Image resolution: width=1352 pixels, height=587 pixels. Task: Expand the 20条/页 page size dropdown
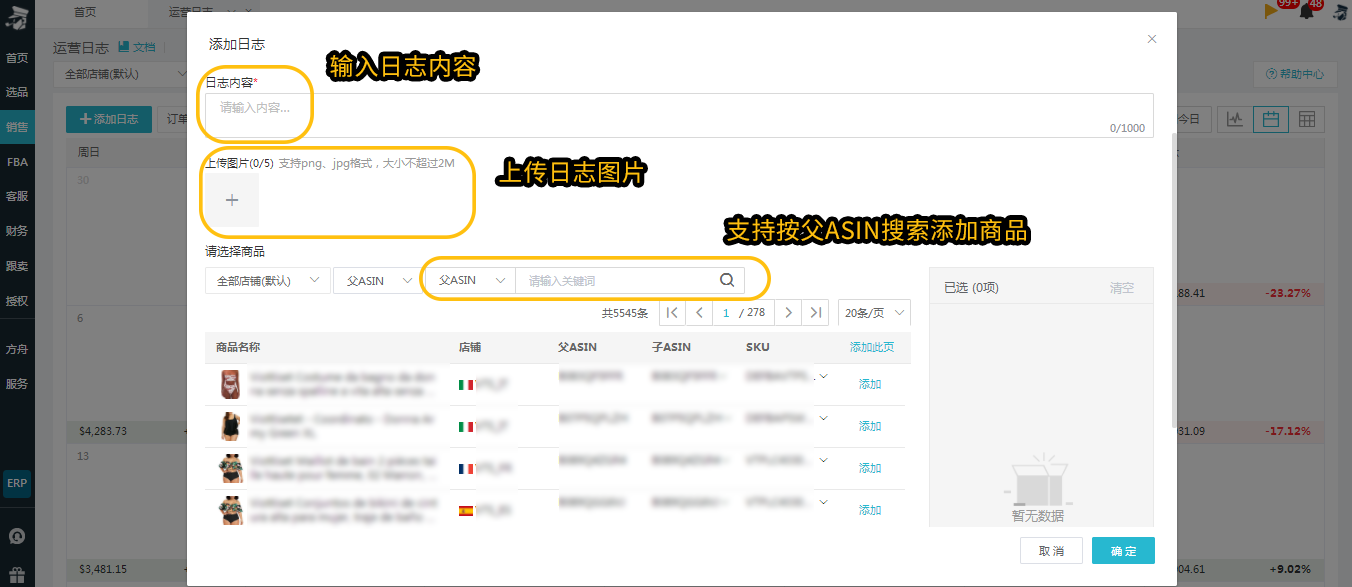point(875,313)
